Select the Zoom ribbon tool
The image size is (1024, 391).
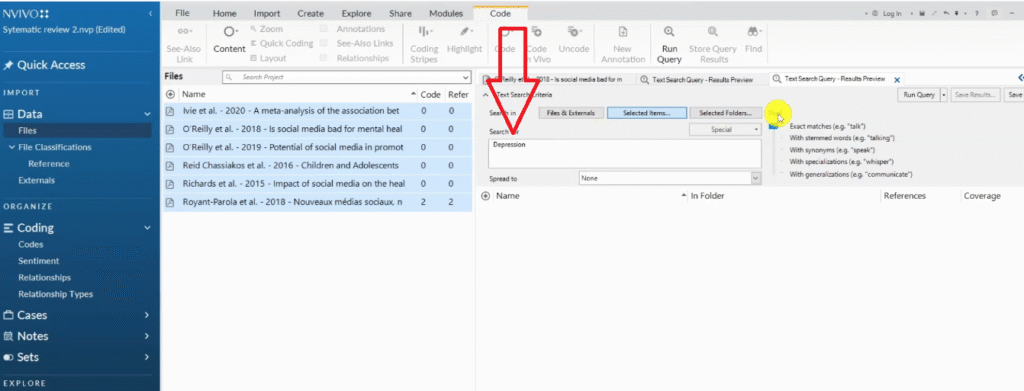tap(266, 29)
